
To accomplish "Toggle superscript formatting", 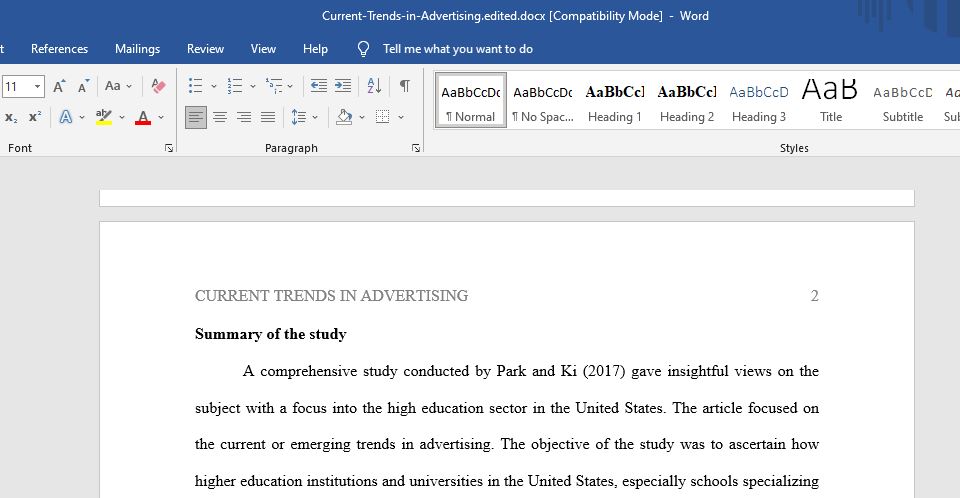I will (x=35, y=117).
